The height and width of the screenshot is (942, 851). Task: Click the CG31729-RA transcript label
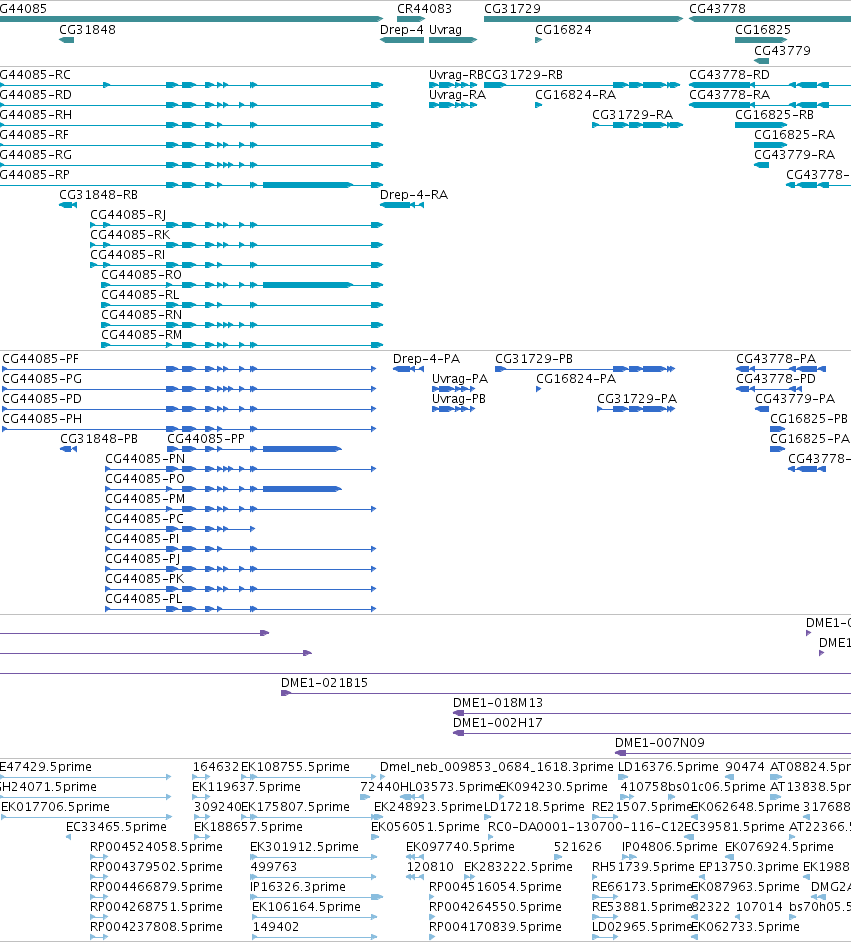coord(632,114)
